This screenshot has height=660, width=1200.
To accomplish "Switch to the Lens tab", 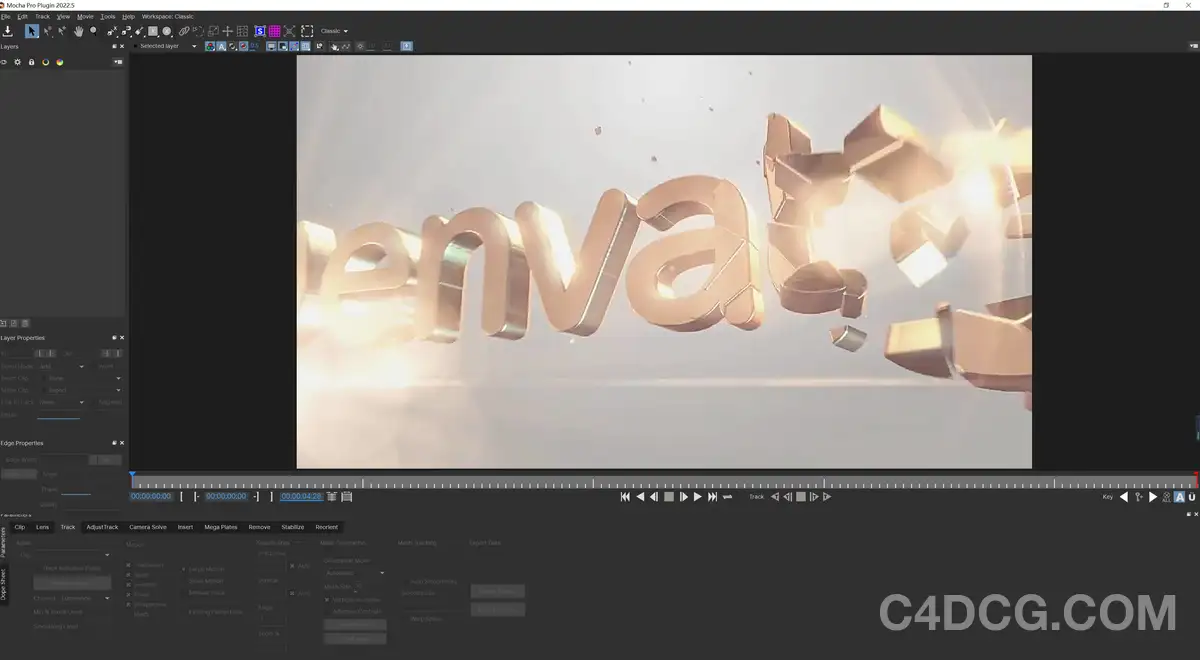I will (42, 527).
